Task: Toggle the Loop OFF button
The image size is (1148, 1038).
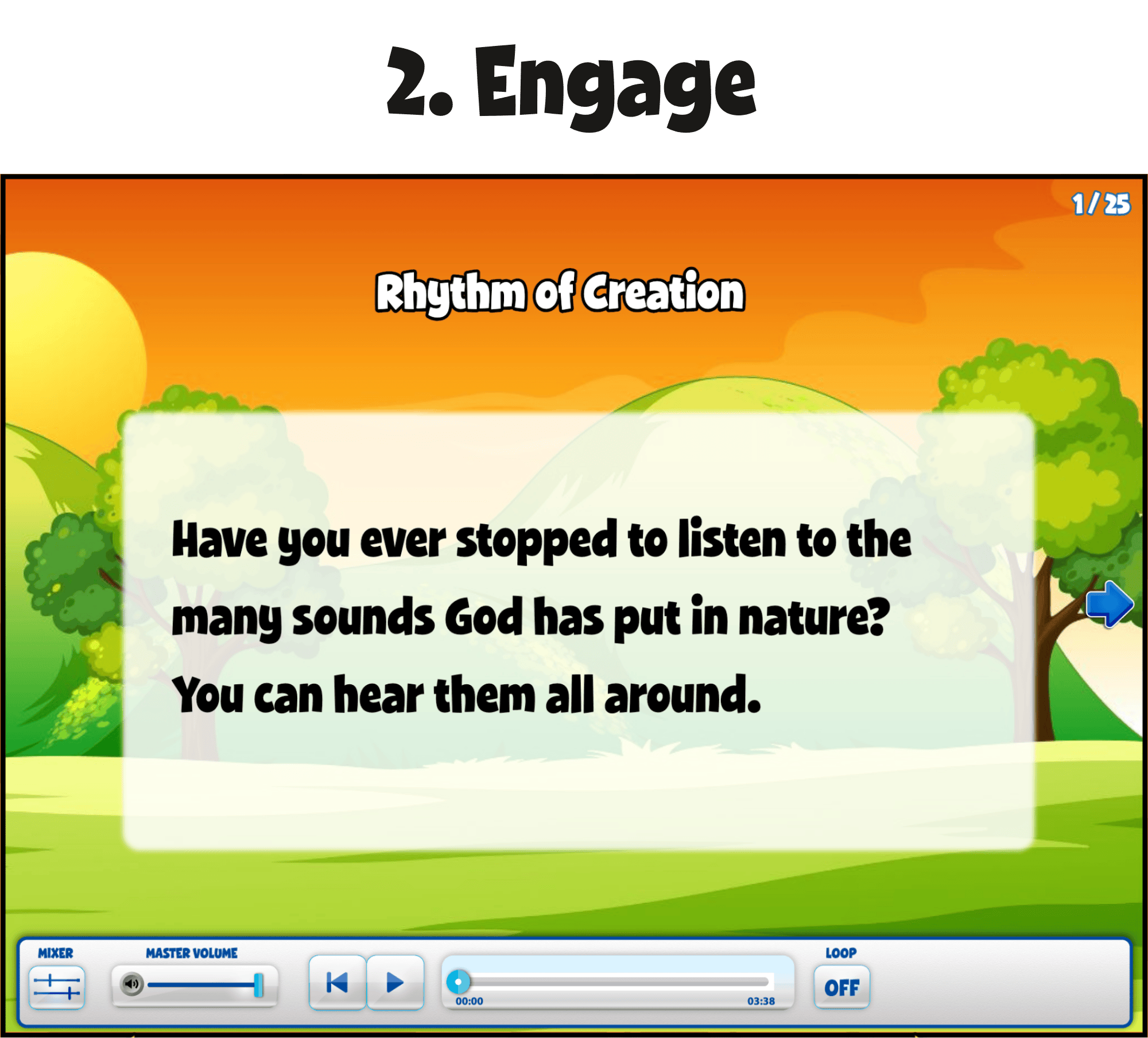Action: pos(841,987)
